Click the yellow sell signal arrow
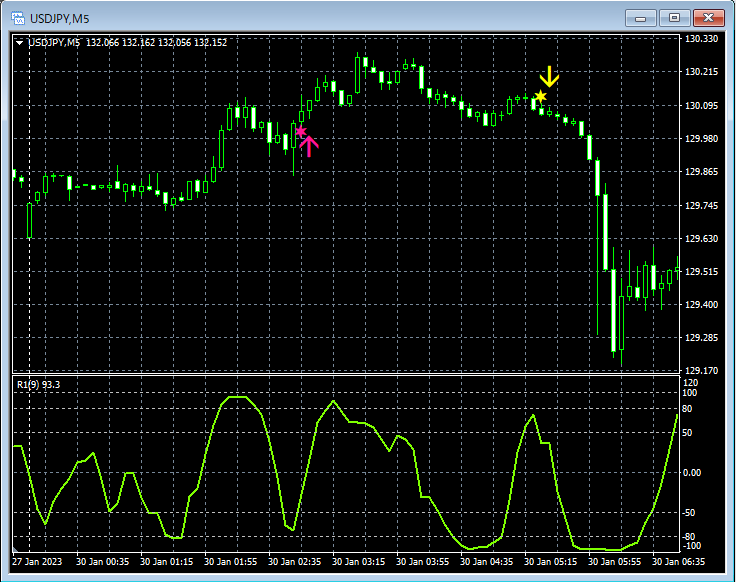The image size is (737, 582). 549,77
